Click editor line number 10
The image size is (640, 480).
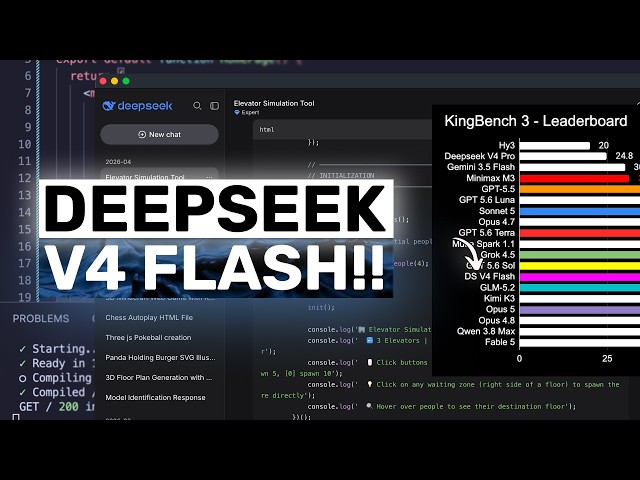[24, 144]
